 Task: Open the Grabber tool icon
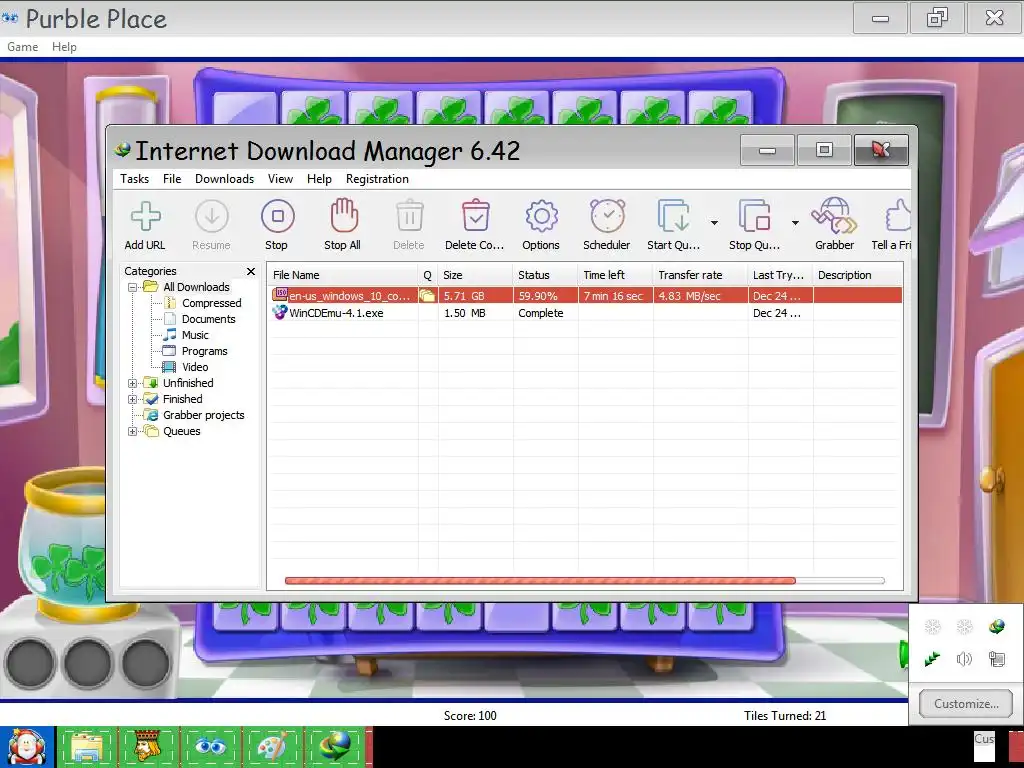[x=834, y=216]
